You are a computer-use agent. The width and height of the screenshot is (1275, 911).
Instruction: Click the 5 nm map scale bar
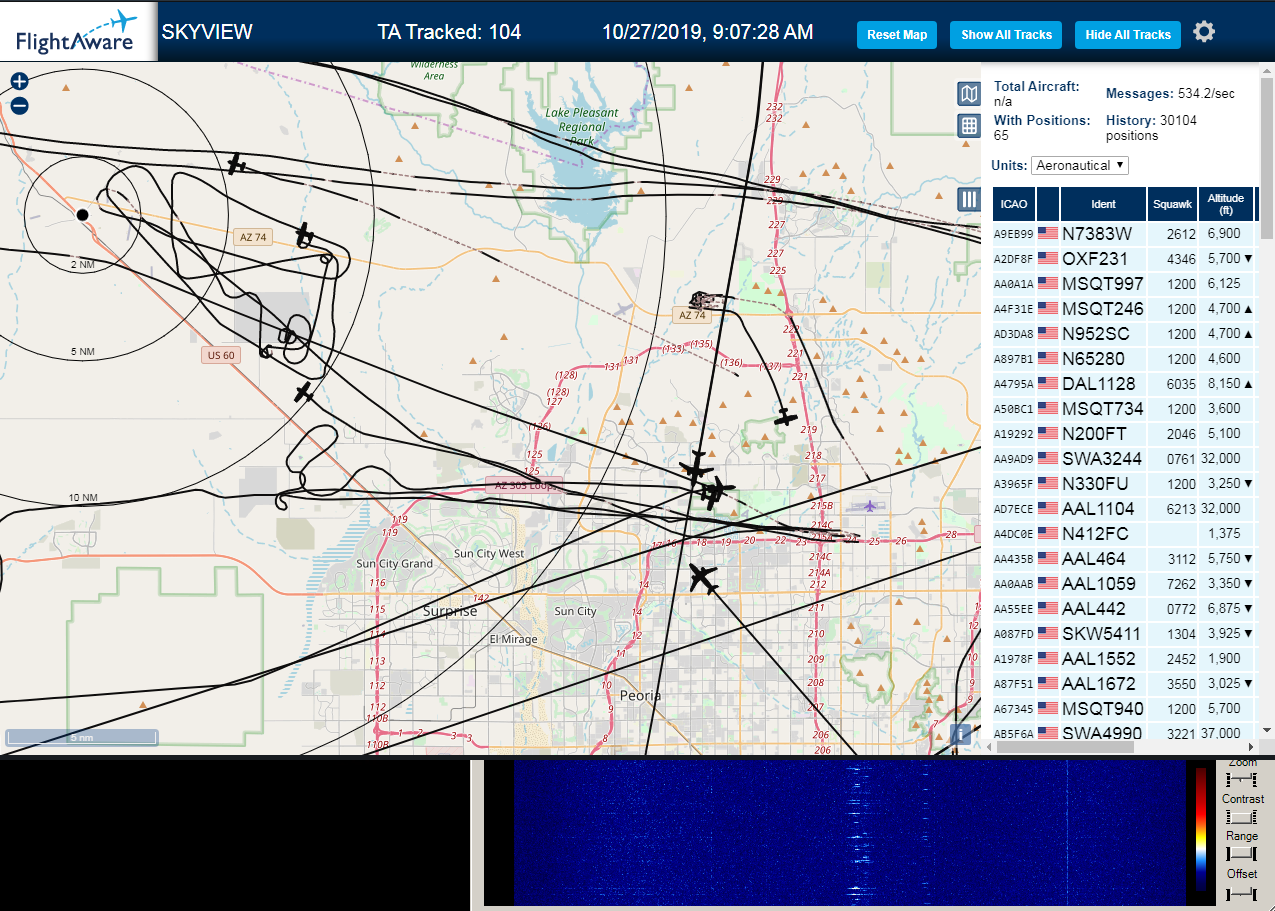coord(82,737)
